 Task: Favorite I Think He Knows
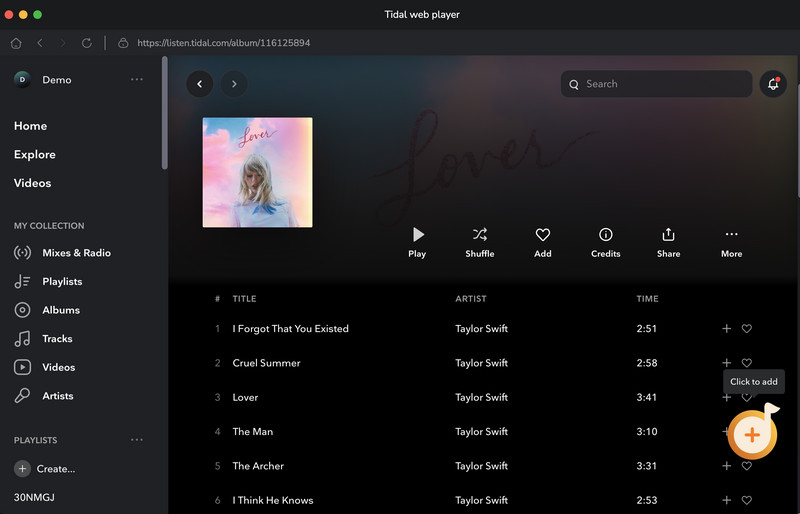746,500
